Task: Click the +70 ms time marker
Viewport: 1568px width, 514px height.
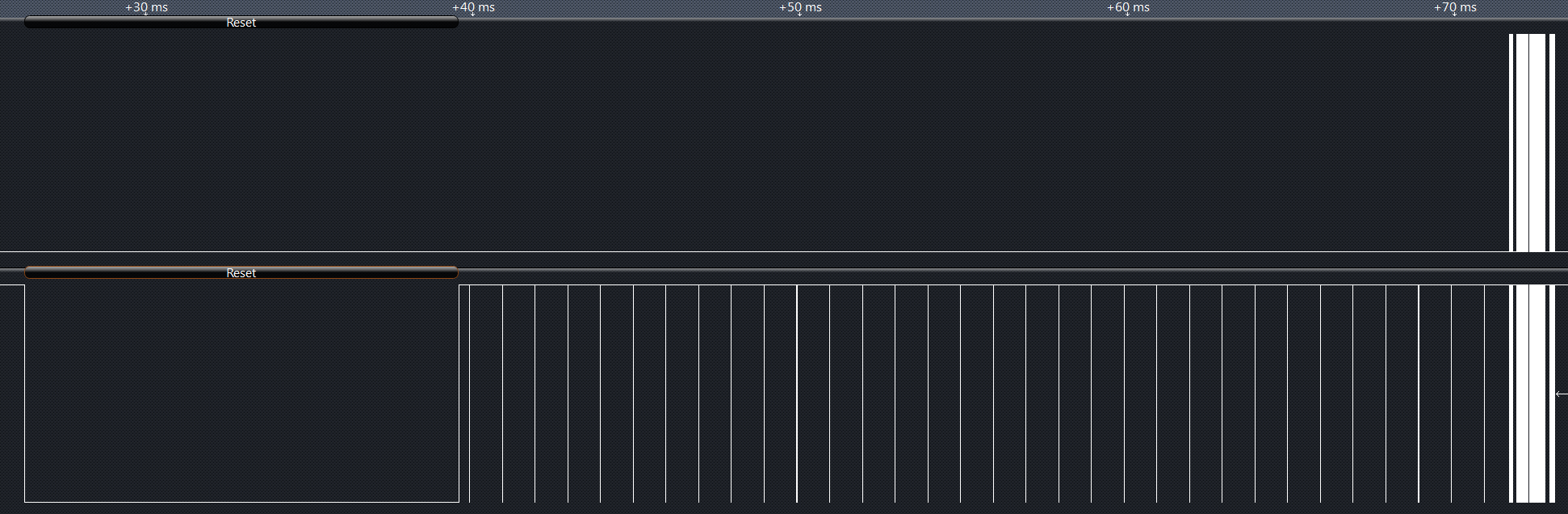Action: point(1455,7)
